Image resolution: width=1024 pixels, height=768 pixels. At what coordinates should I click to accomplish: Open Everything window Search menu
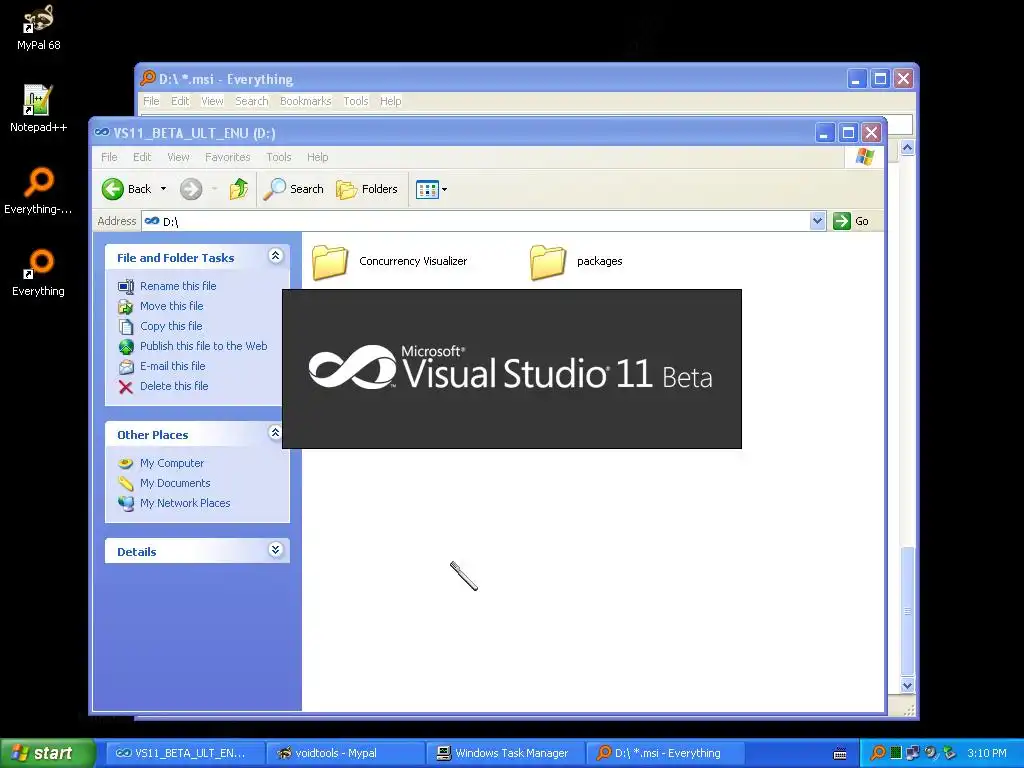[x=251, y=101]
